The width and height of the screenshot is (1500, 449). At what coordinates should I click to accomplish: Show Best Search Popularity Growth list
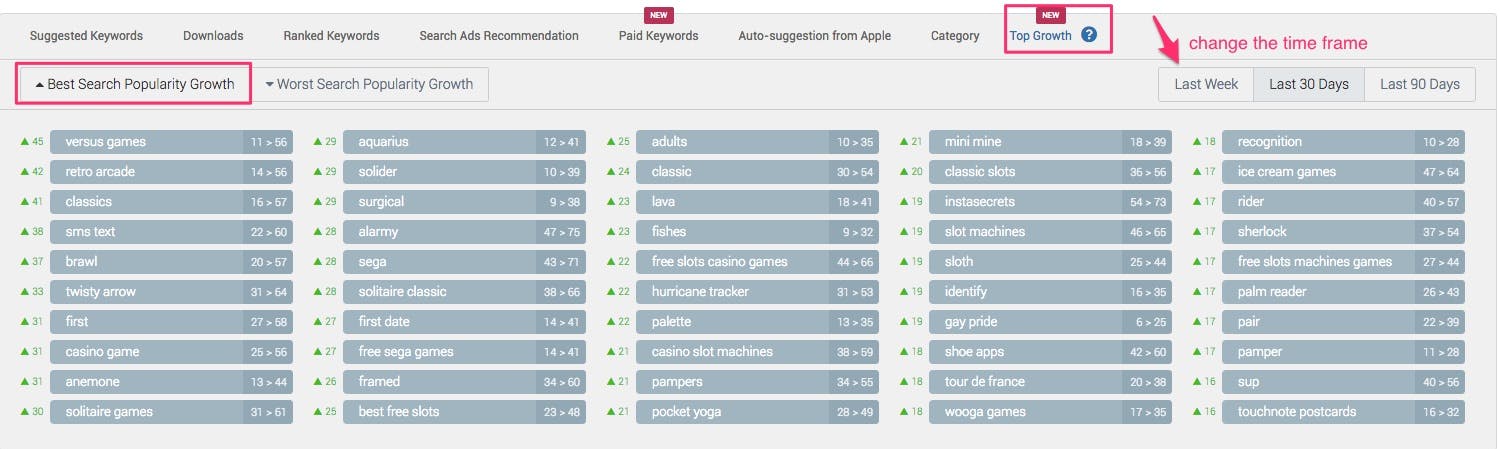click(x=134, y=84)
